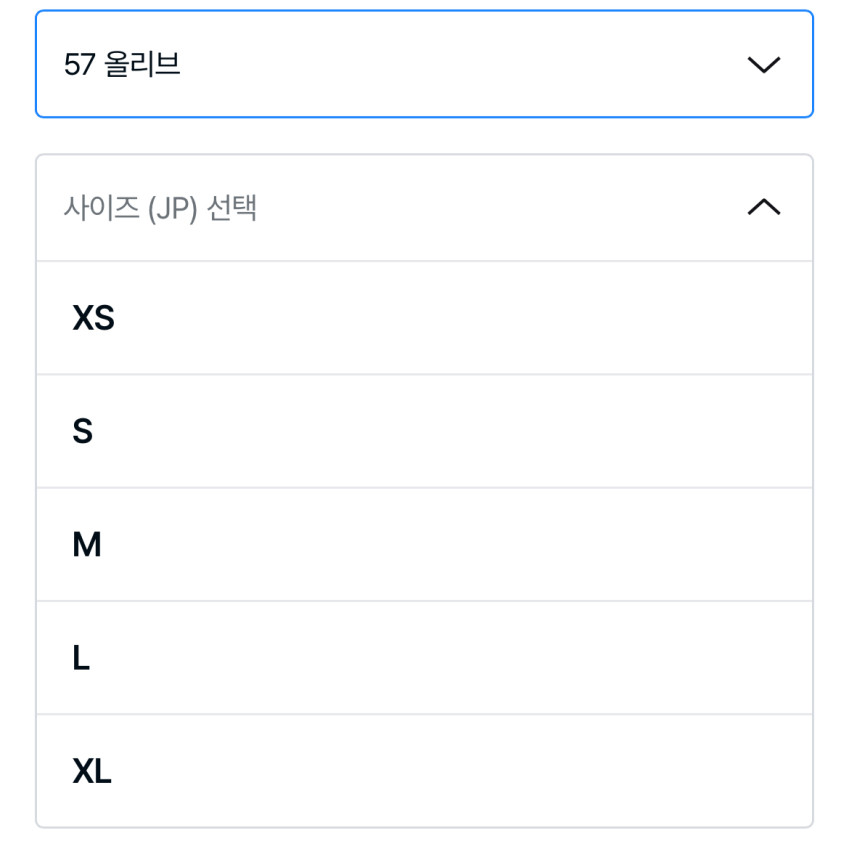Tap the bold M label

tap(87, 544)
